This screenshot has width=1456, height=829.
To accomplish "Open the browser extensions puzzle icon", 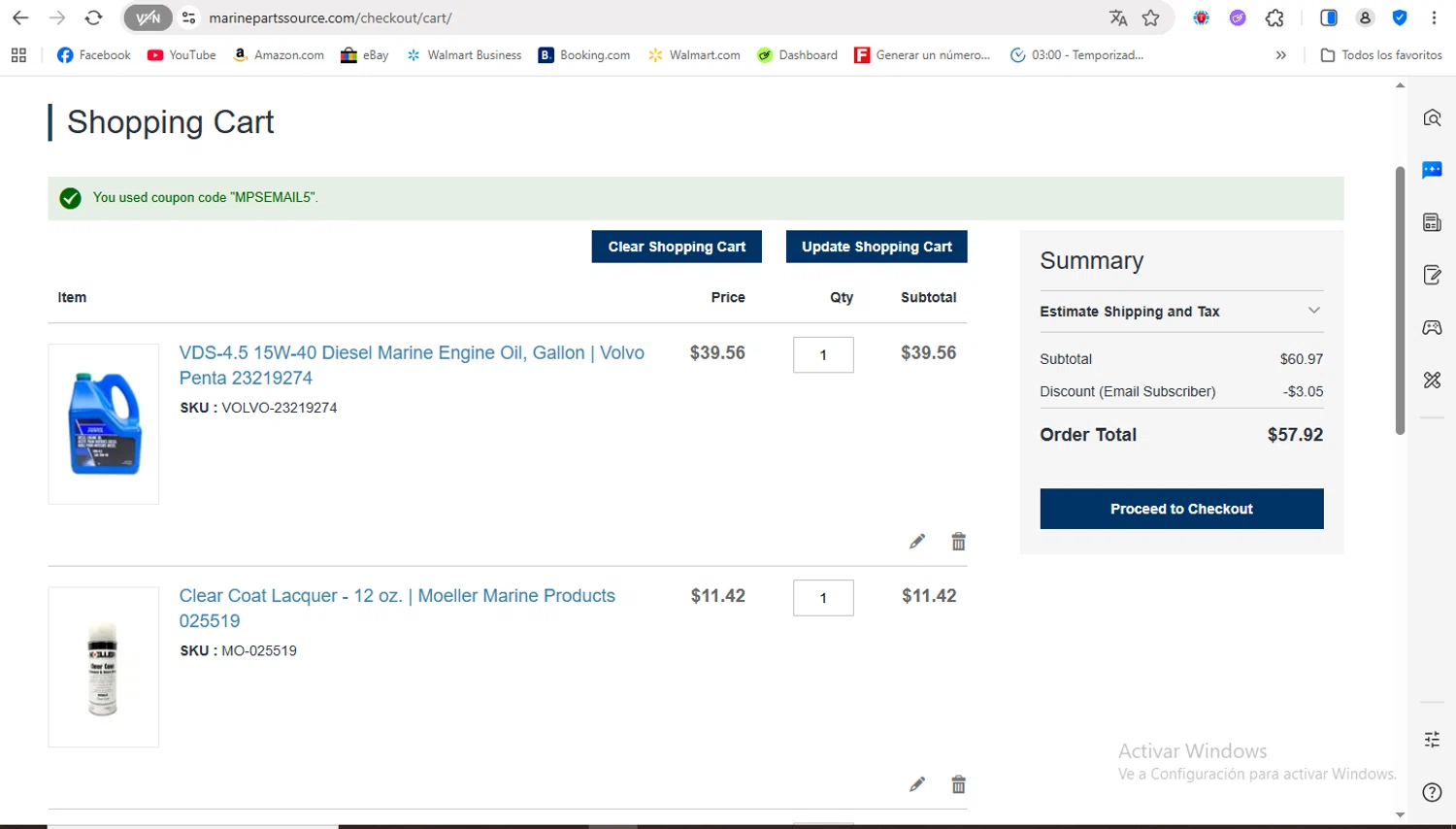I will point(1274,18).
